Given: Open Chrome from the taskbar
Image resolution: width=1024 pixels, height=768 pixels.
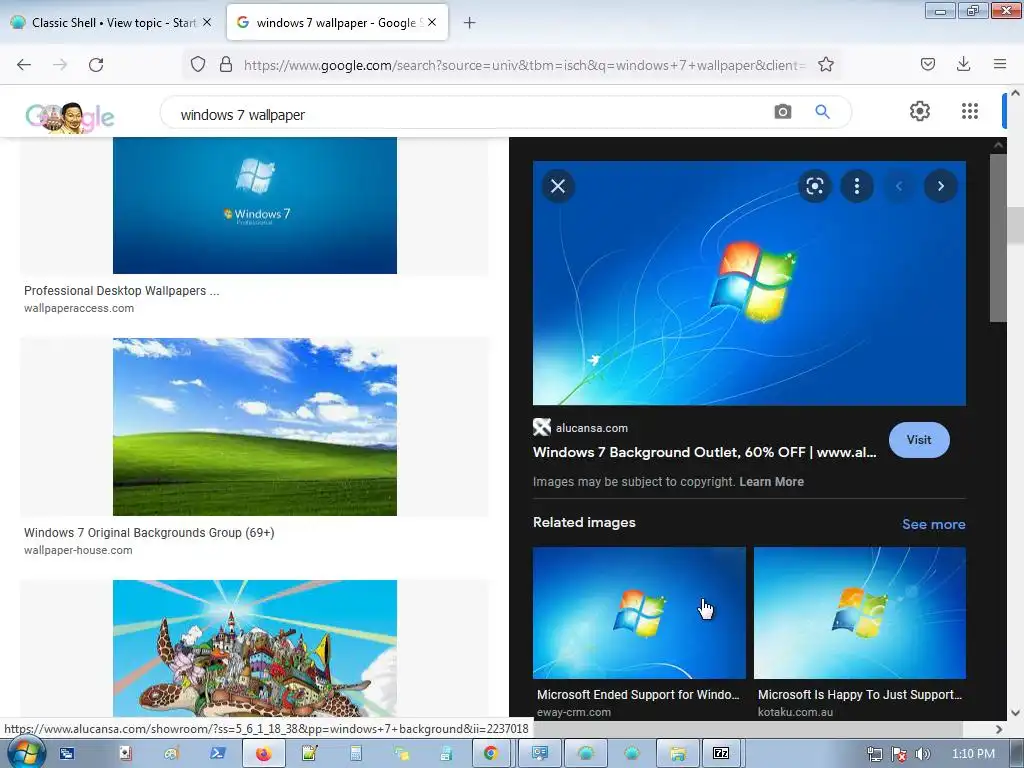Looking at the screenshot, I should [x=490, y=754].
